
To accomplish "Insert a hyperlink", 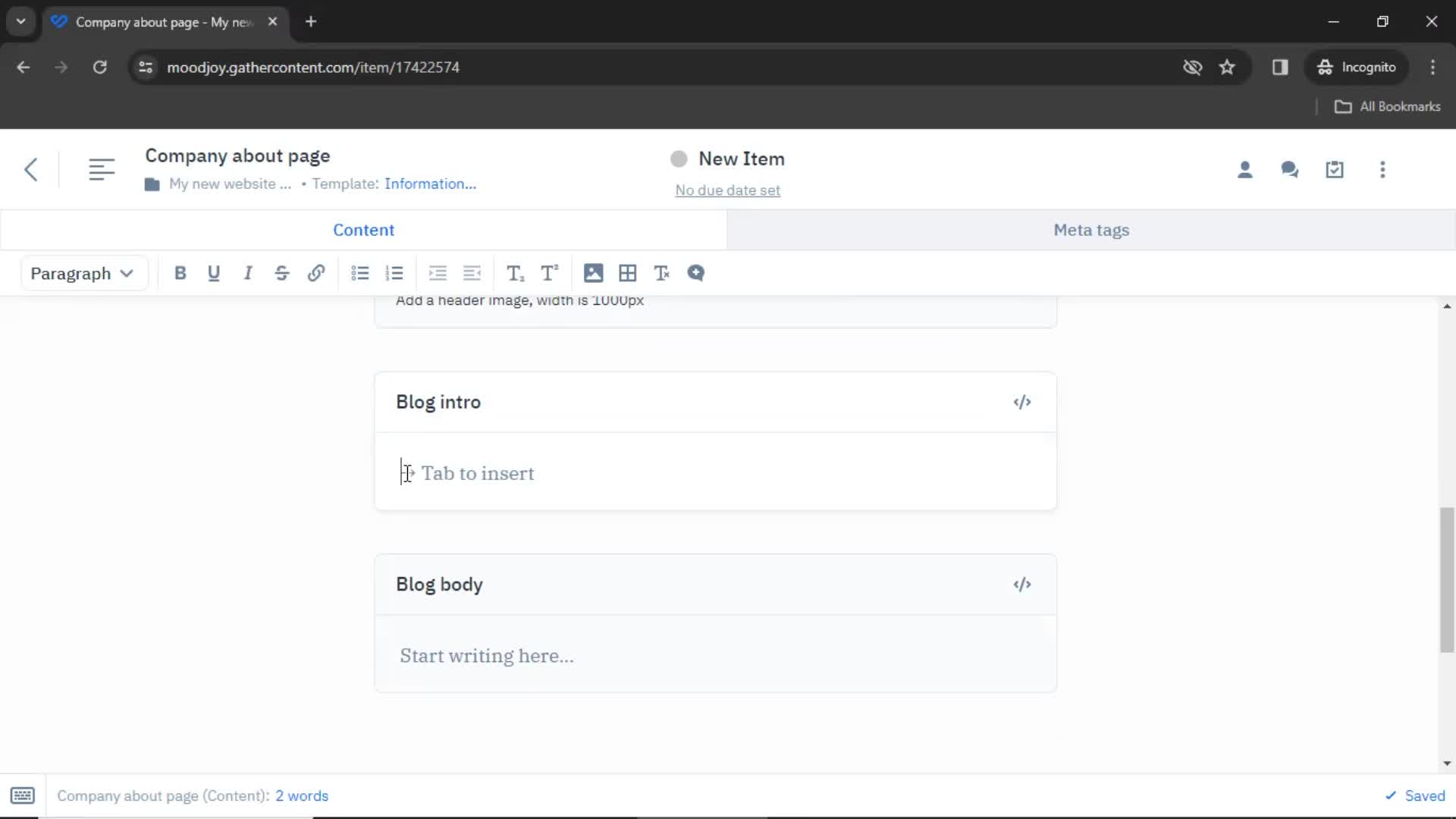I will (316, 272).
